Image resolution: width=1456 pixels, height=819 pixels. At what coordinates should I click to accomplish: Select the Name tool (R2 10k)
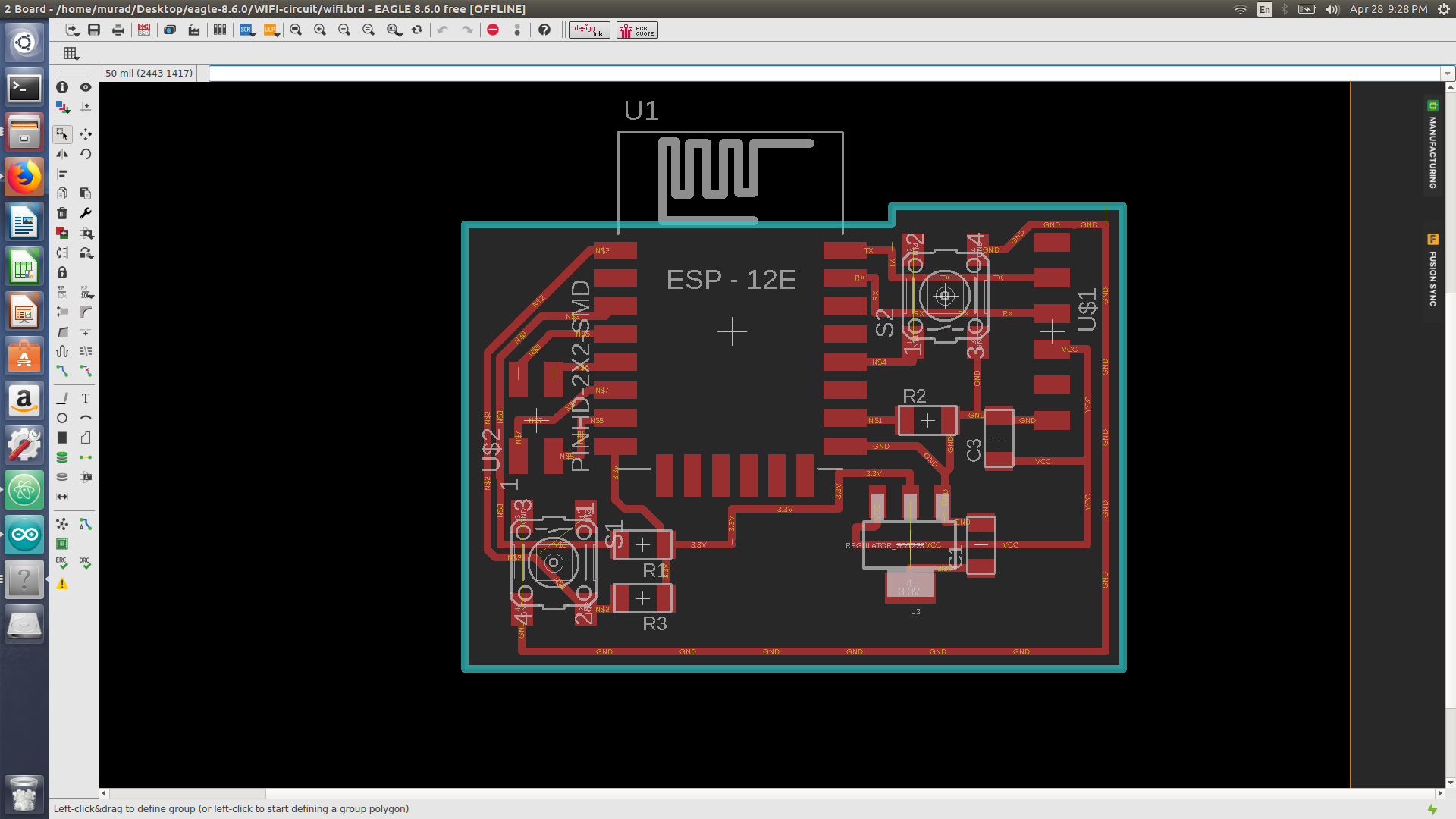click(x=62, y=292)
